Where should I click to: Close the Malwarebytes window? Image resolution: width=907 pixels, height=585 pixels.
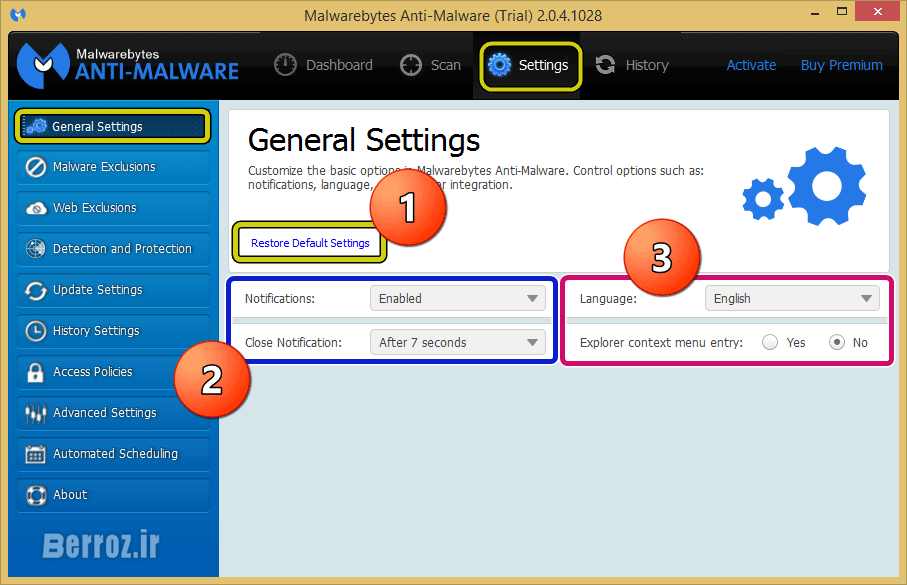(x=877, y=12)
